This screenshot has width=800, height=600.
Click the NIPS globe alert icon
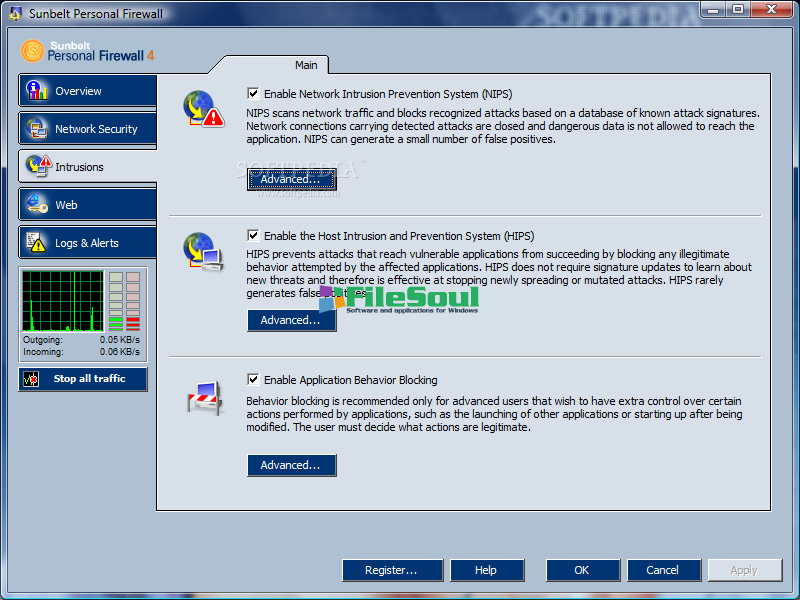(x=204, y=109)
